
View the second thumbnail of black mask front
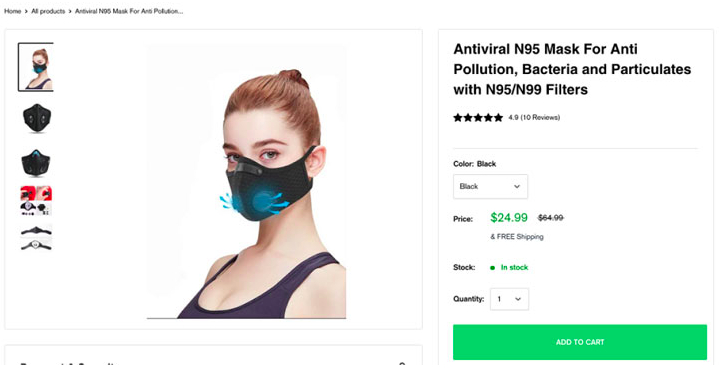point(36,118)
